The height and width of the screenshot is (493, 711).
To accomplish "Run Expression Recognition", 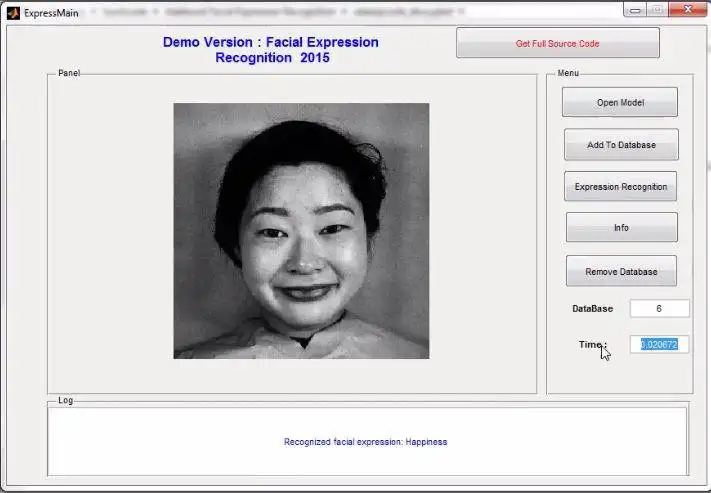I will pos(620,186).
